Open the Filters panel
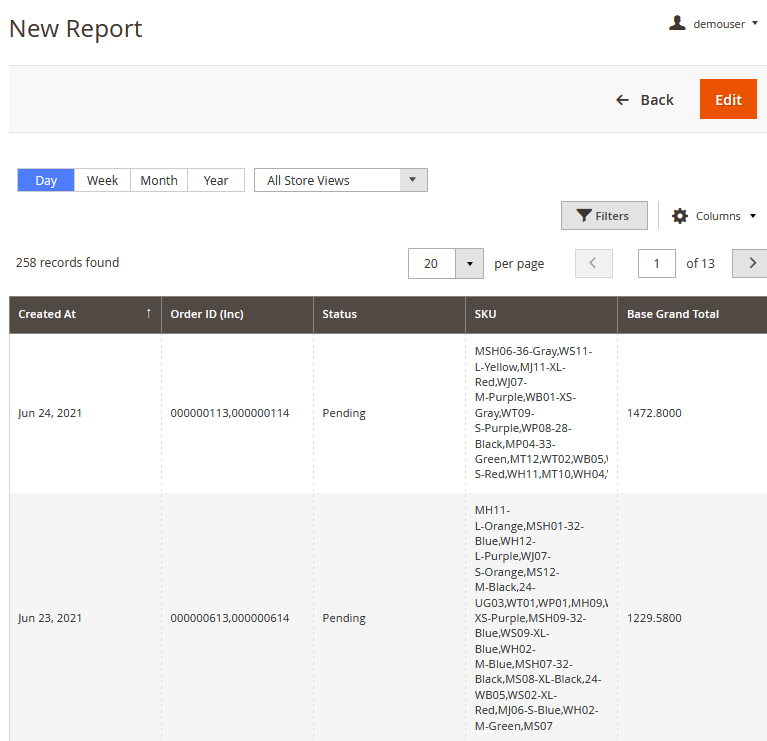Screen dimensions: 767x741 click(x=604, y=216)
